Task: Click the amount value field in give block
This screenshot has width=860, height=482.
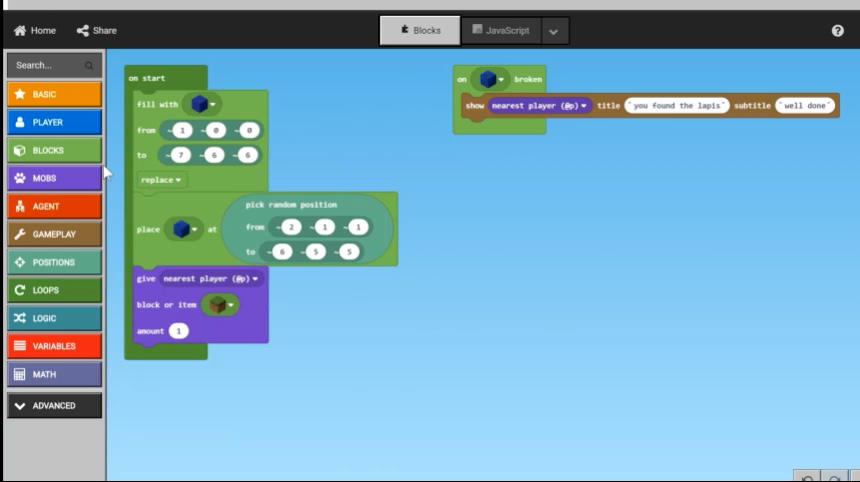Action: pyautogui.click(x=178, y=331)
